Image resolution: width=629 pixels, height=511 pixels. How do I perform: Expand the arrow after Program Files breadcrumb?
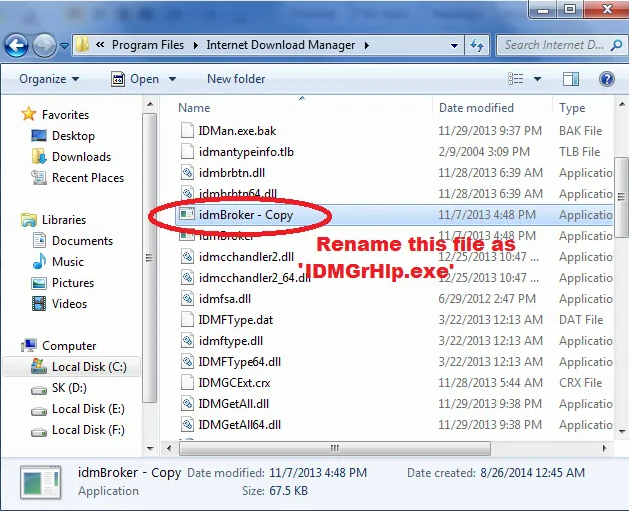pos(195,45)
